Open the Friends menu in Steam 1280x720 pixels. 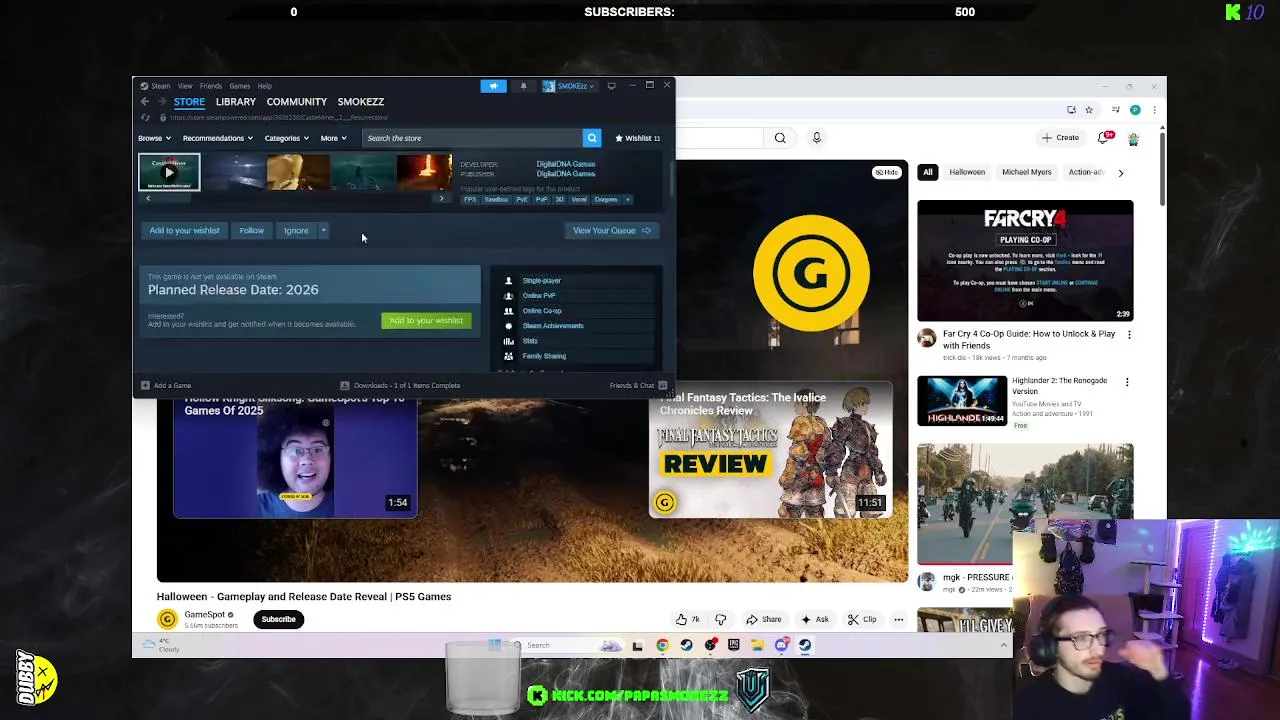pyautogui.click(x=211, y=86)
